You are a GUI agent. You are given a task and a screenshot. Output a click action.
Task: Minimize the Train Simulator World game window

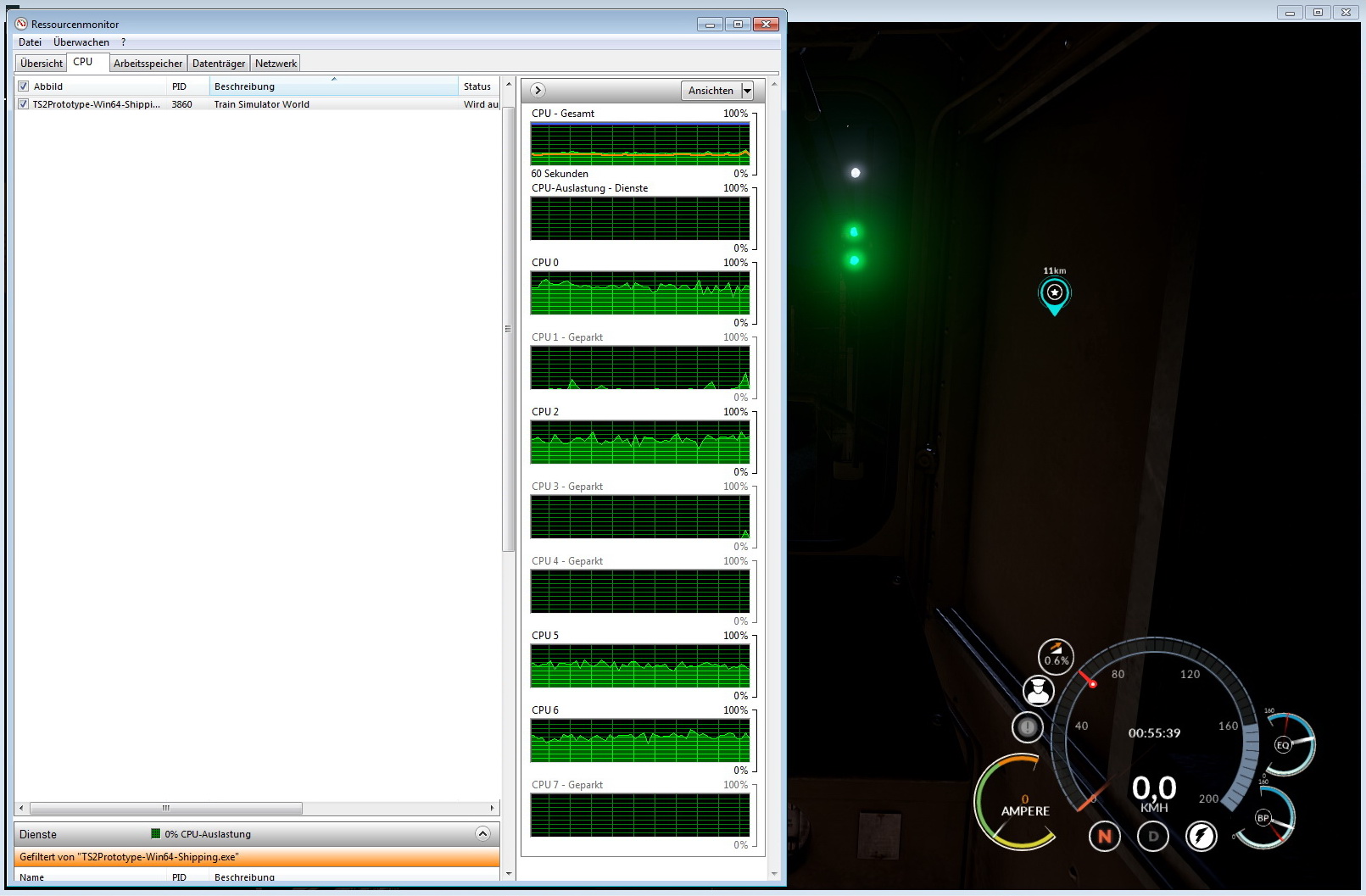pyautogui.click(x=1290, y=13)
